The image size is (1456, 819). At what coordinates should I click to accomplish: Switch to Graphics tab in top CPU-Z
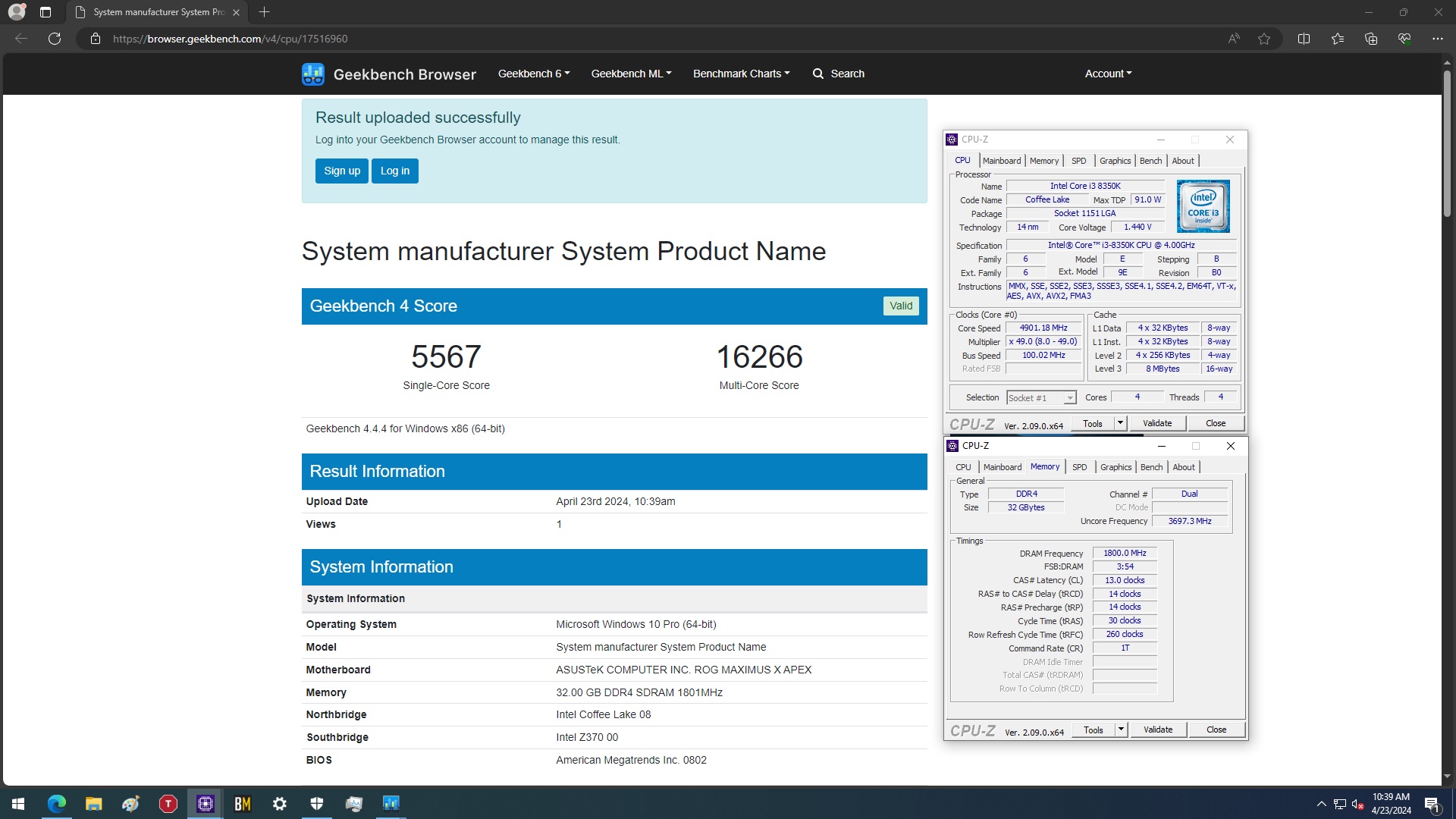click(1115, 161)
